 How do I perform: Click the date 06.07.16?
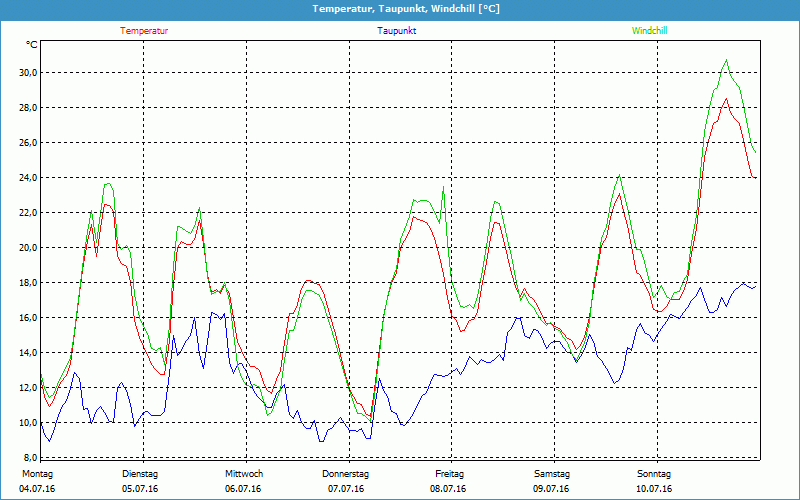pyautogui.click(x=243, y=489)
